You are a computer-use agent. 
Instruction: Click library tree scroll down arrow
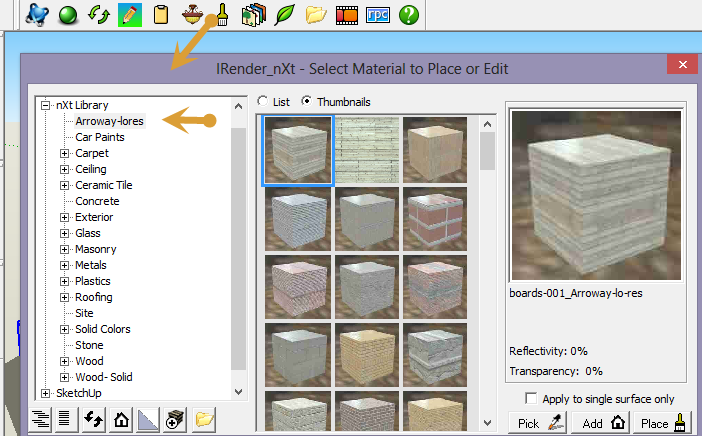pos(239,392)
